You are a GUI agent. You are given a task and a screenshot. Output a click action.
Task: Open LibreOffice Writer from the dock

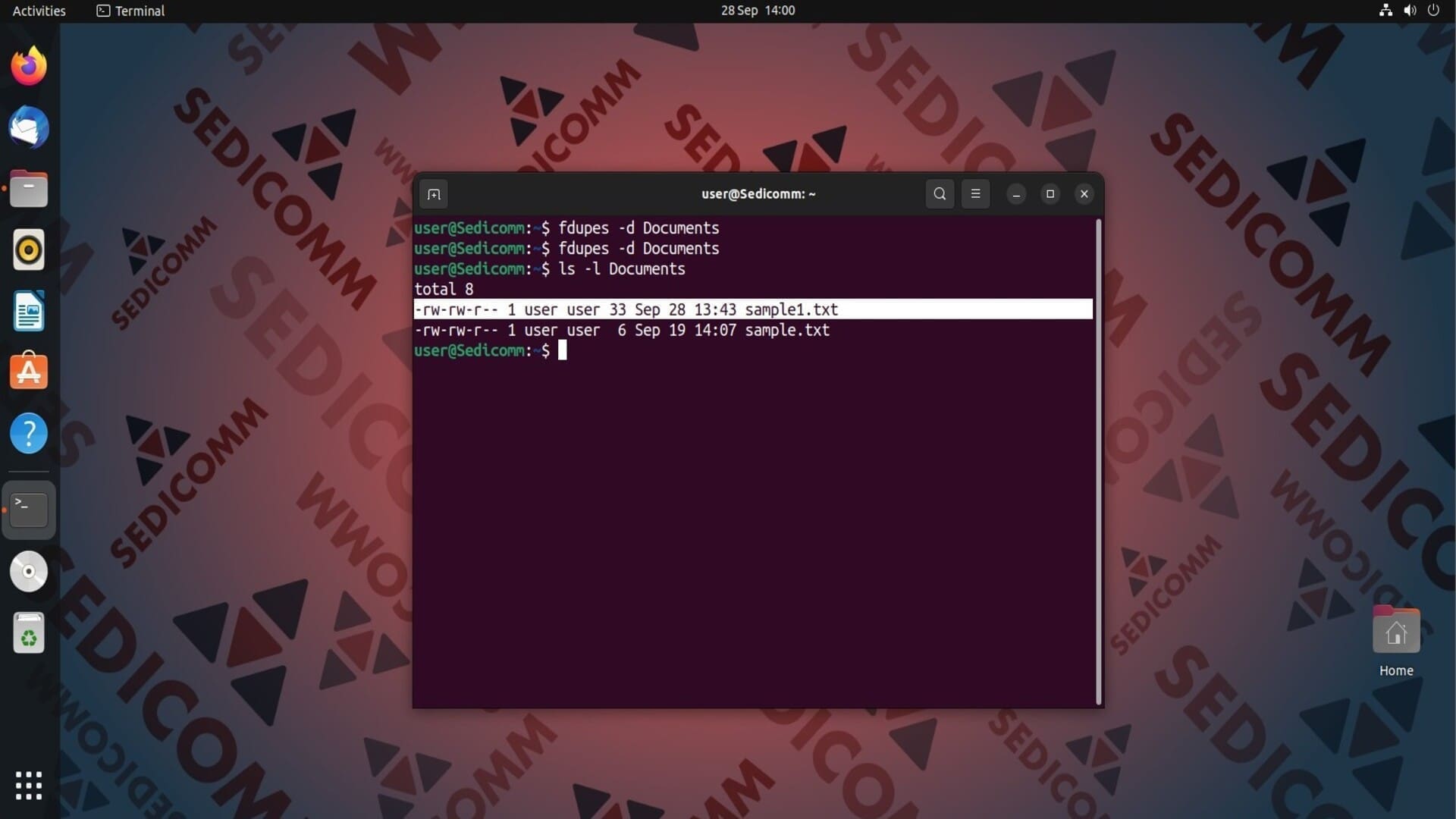29,311
